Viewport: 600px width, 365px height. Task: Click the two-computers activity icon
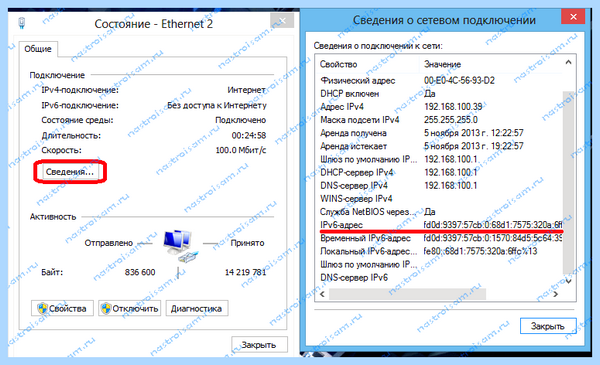[180, 245]
